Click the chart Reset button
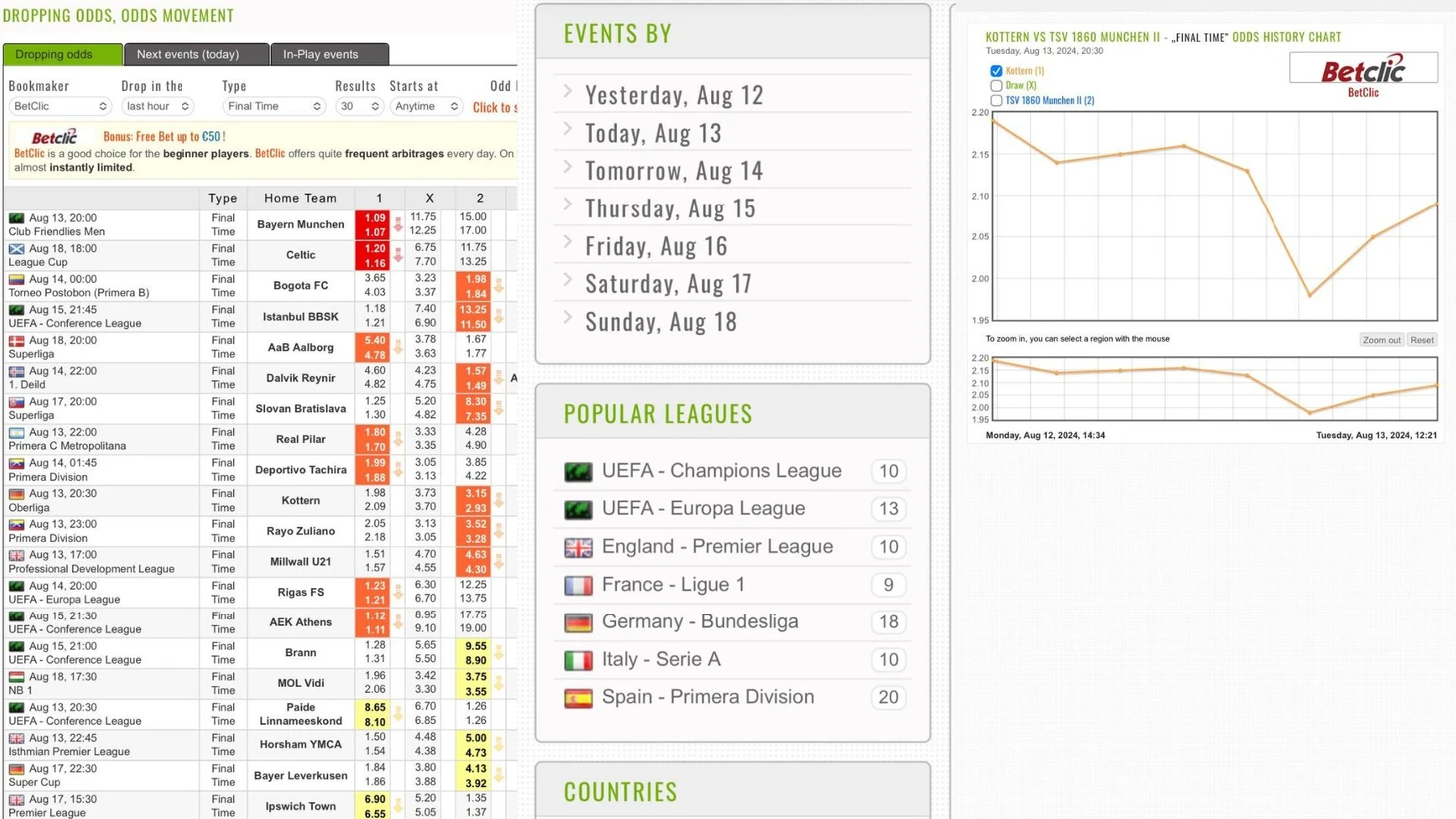Image resolution: width=1456 pixels, height=819 pixels. click(1422, 340)
